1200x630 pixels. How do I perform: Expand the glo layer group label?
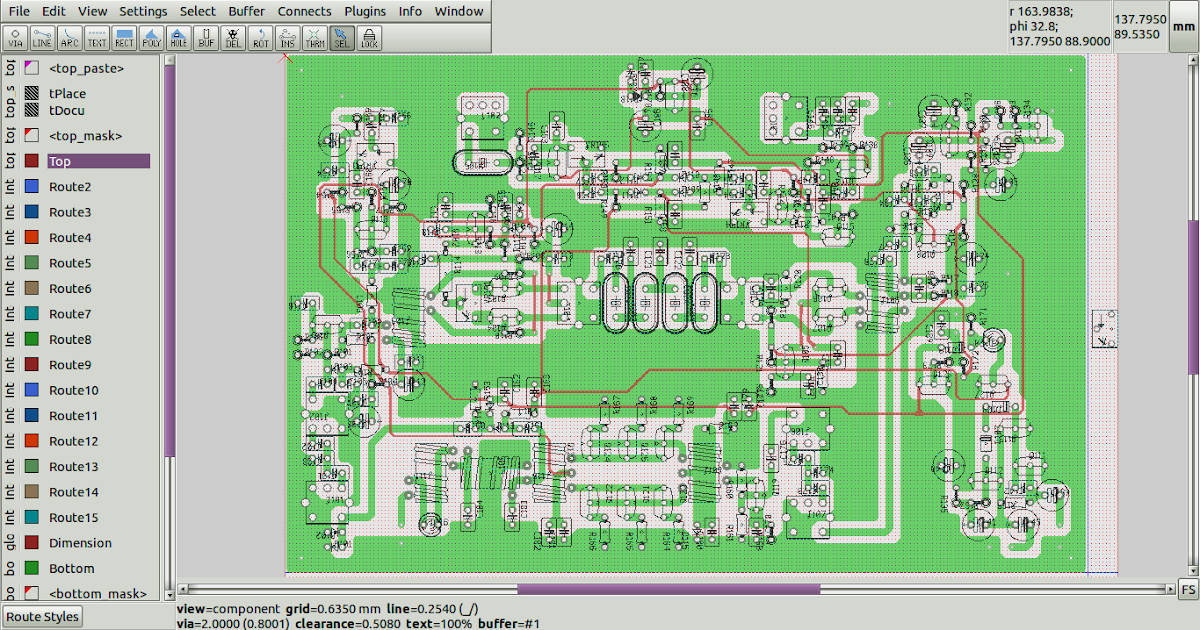coord(10,543)
